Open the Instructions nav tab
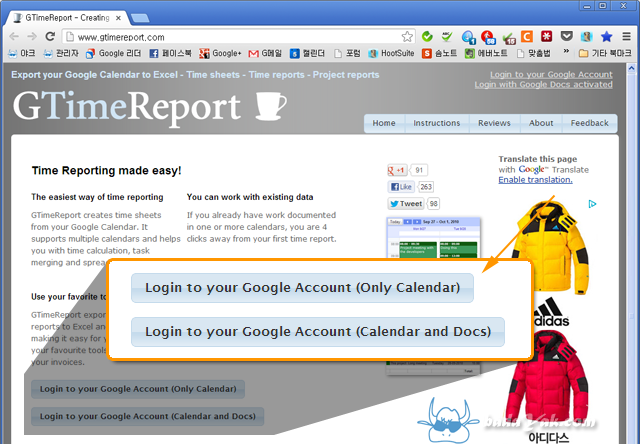The width and height of the screenshot is (640, 444). click(437, 123)
